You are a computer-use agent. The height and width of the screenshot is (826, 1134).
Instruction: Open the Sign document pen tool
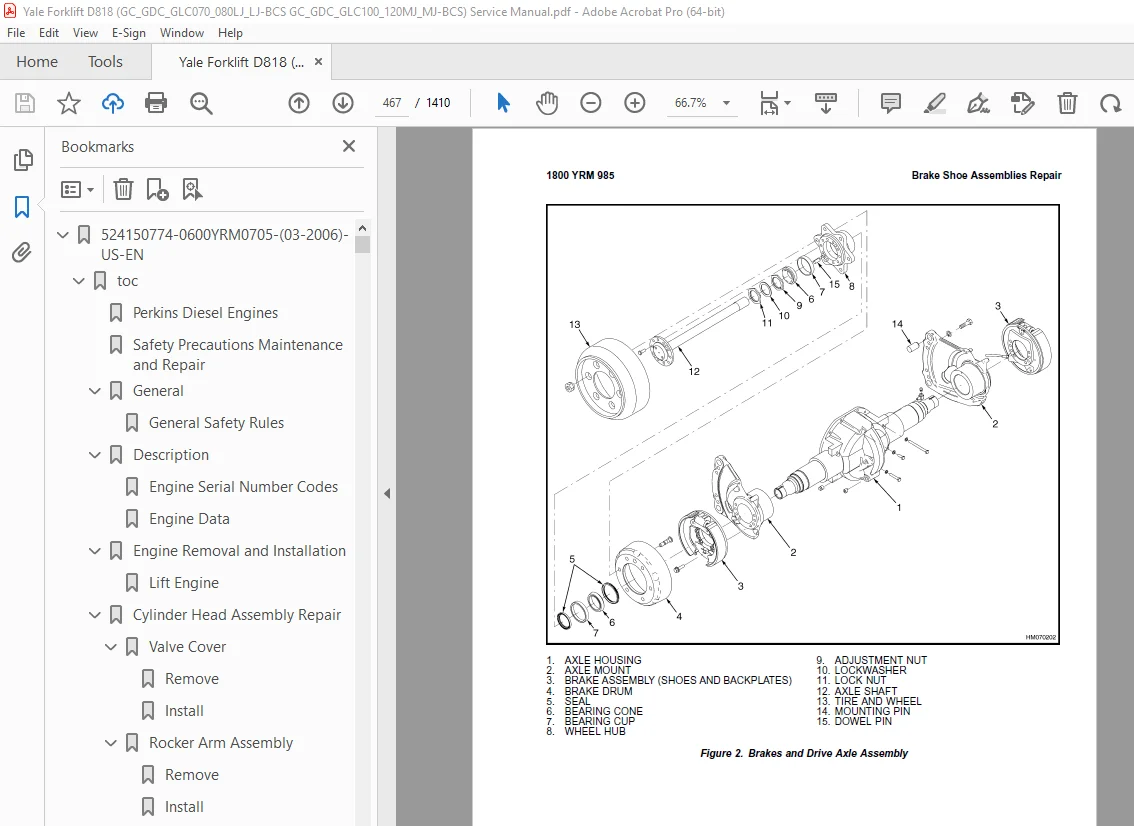tap(979, 103)
